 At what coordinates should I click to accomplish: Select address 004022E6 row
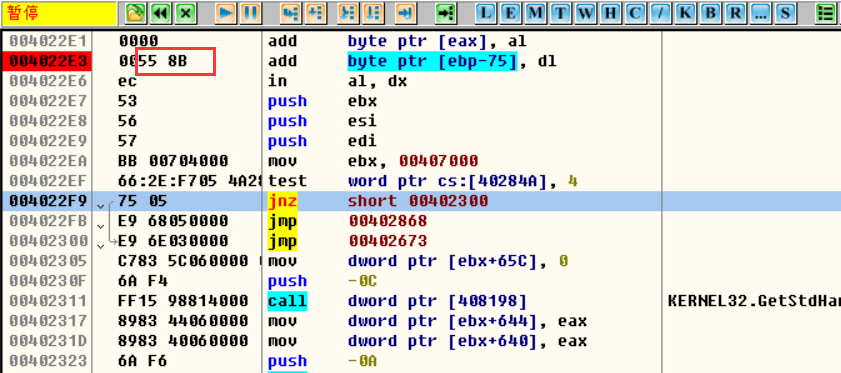point(47,81)
